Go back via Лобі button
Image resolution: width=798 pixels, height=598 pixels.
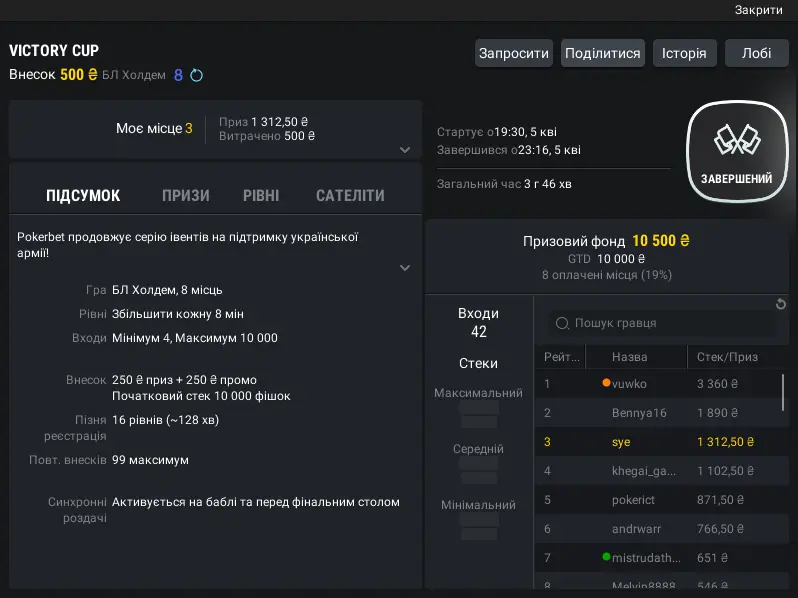756,54
